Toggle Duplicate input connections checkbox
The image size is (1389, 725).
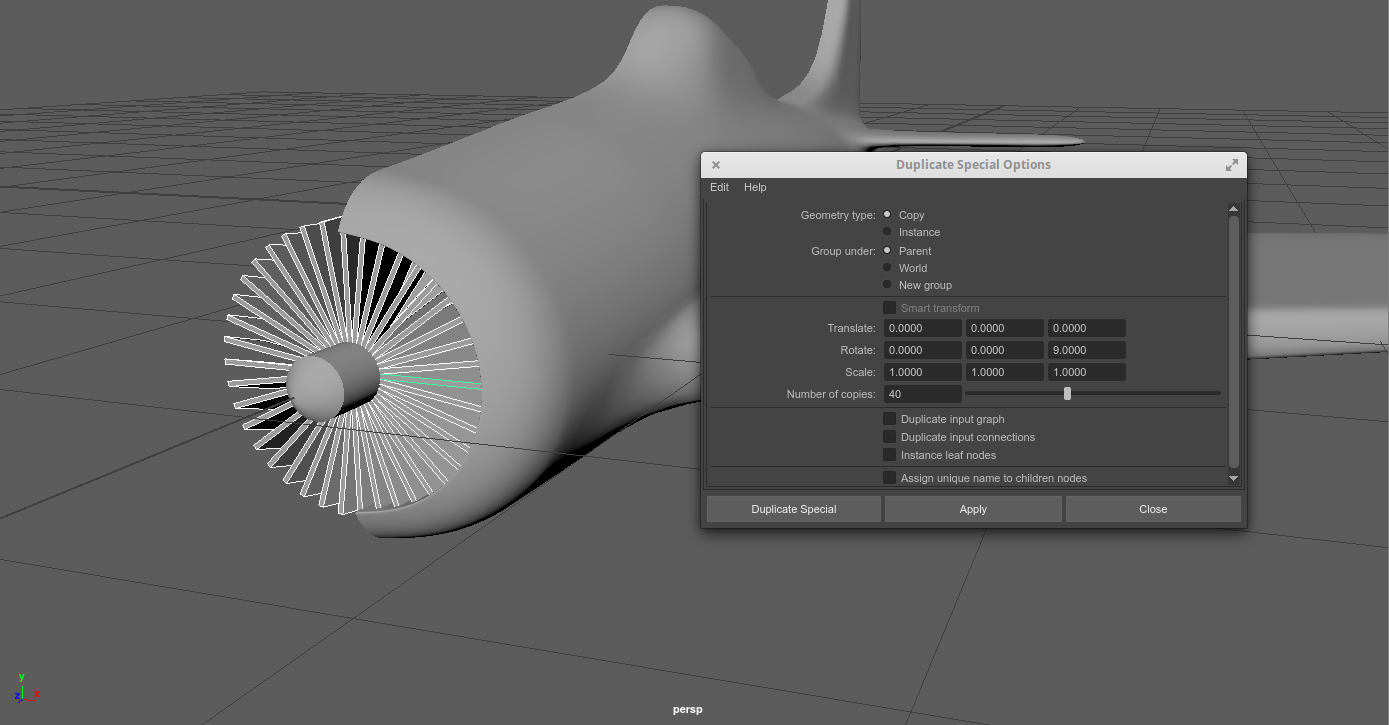(x=890, y=437)
